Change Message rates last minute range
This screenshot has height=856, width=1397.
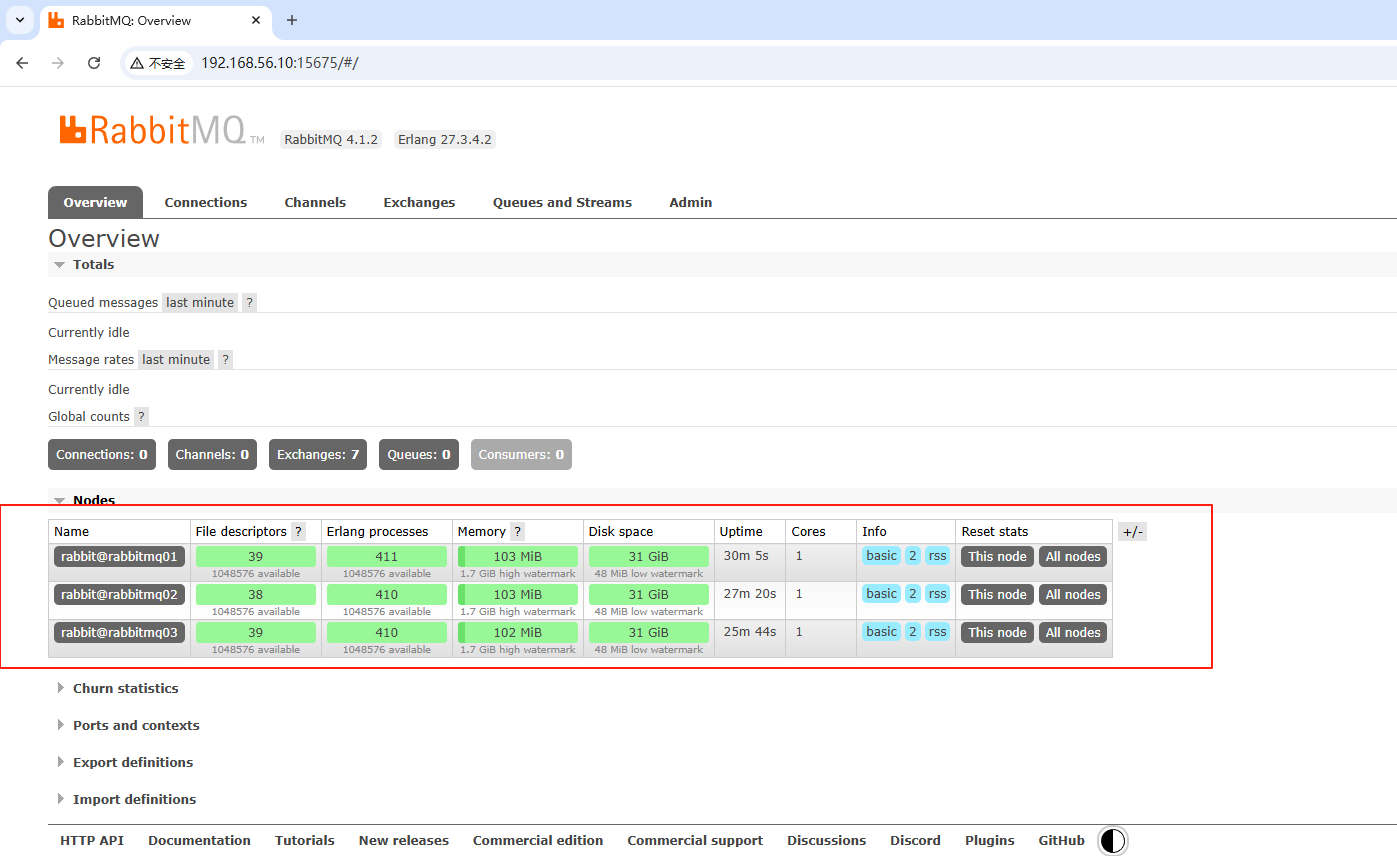tap(176, 360)
